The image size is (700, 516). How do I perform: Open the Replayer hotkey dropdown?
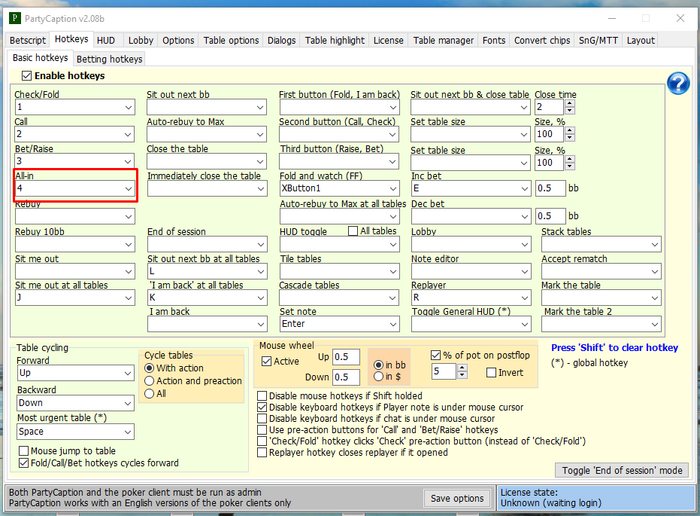(x=471, y=298)
